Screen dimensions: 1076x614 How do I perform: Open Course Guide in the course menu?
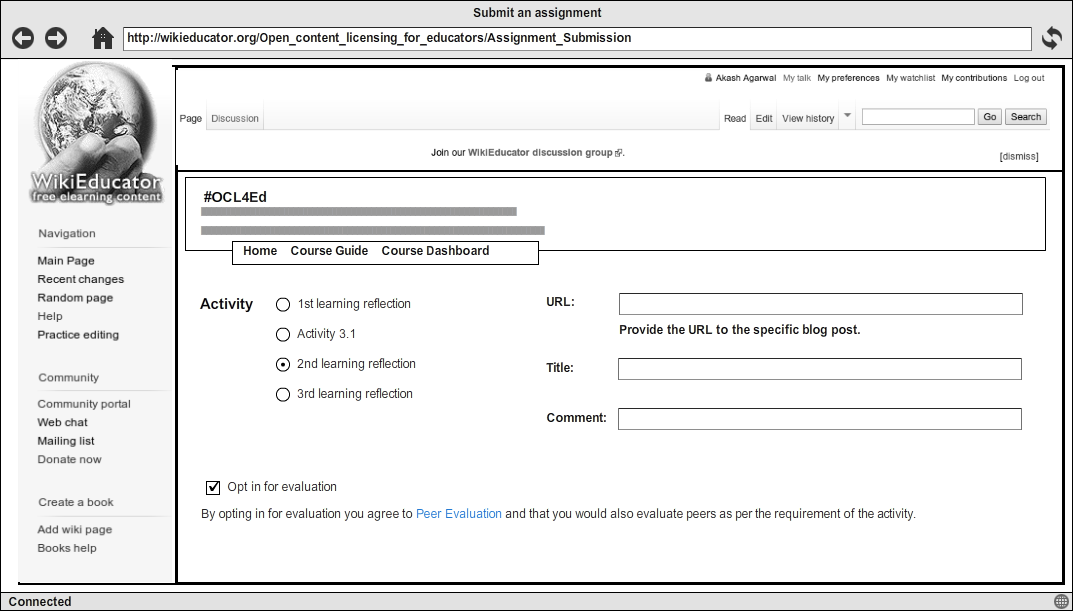point(329,251)
